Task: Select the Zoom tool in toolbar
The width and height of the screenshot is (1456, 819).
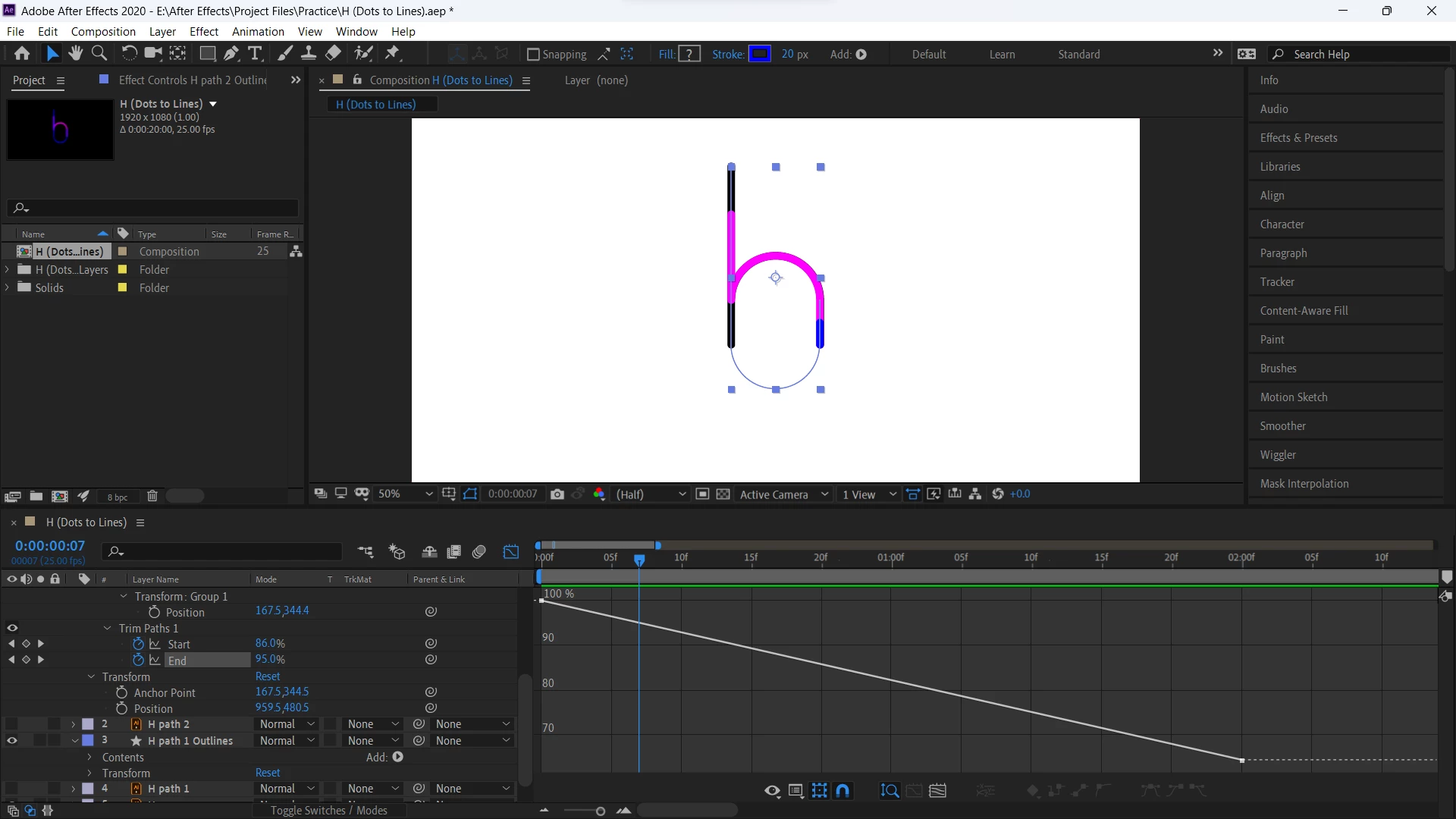Action: pos(99,53)
